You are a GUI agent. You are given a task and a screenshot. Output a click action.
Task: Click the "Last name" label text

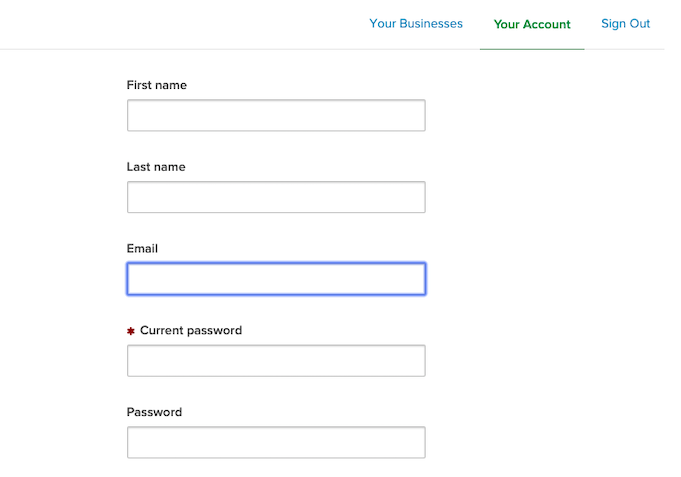pos(156,167)
